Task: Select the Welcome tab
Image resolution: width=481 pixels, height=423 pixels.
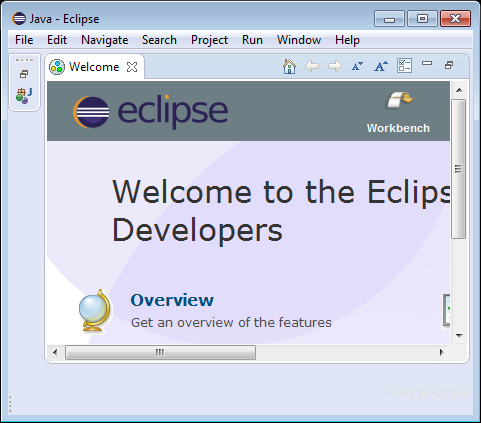Action: pos(94,67)
